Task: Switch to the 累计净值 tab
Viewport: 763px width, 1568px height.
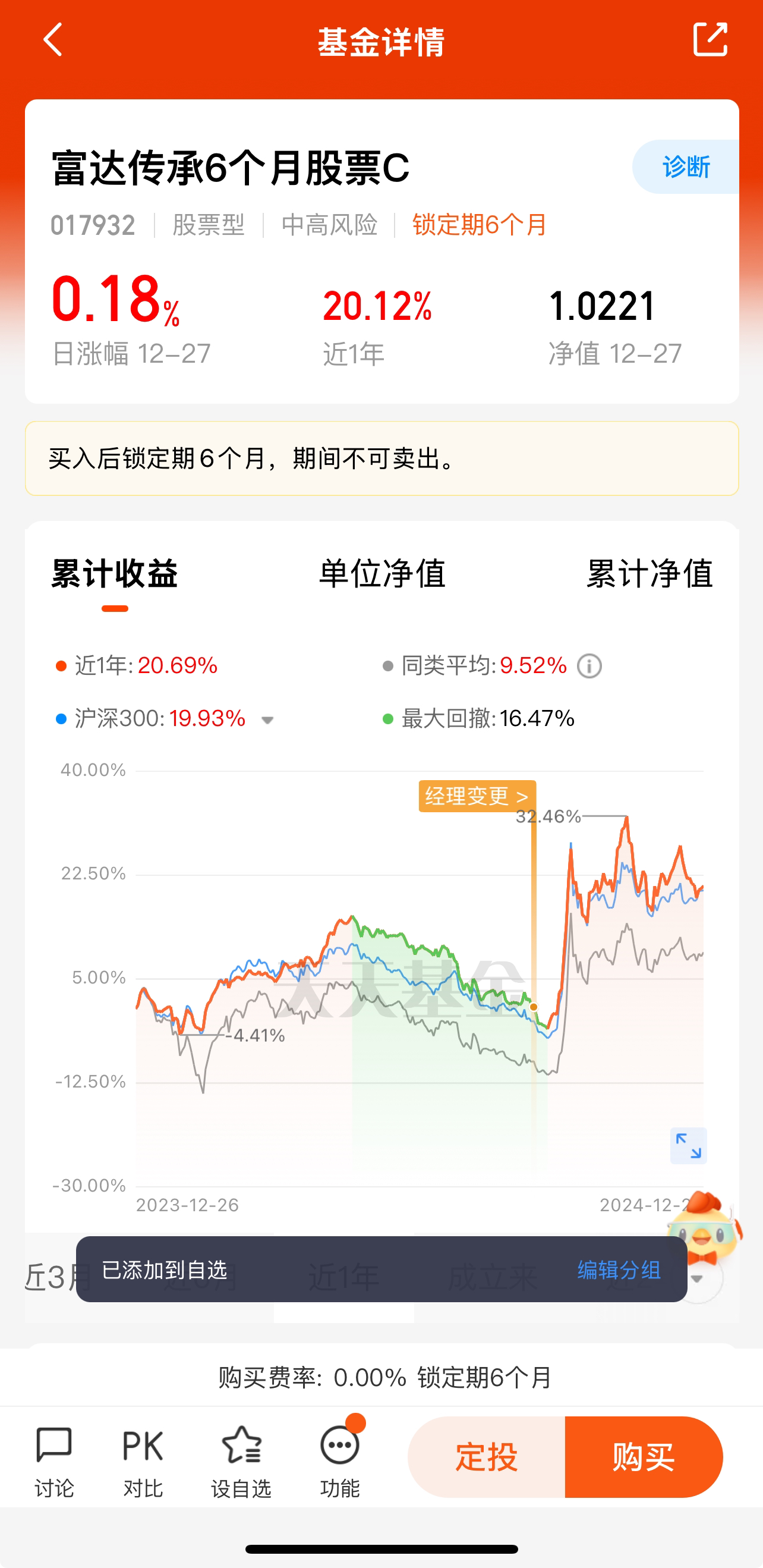Action: point(650,573)
